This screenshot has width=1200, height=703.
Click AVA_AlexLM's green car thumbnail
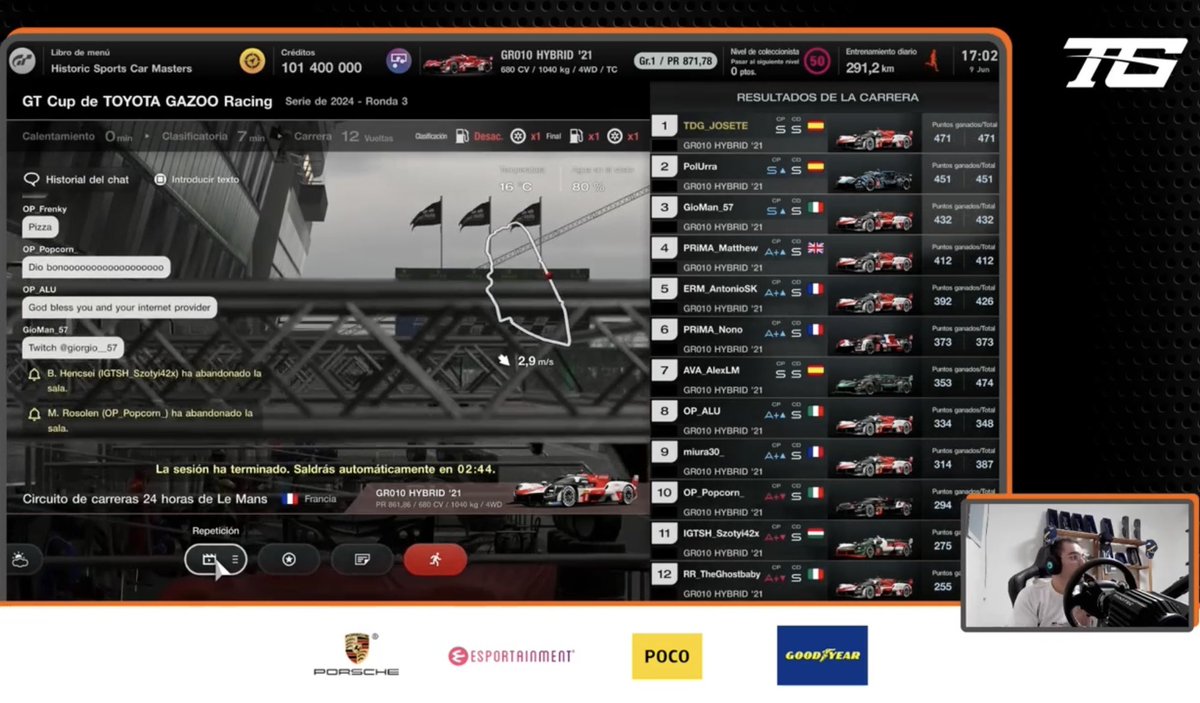coord(874,382)
